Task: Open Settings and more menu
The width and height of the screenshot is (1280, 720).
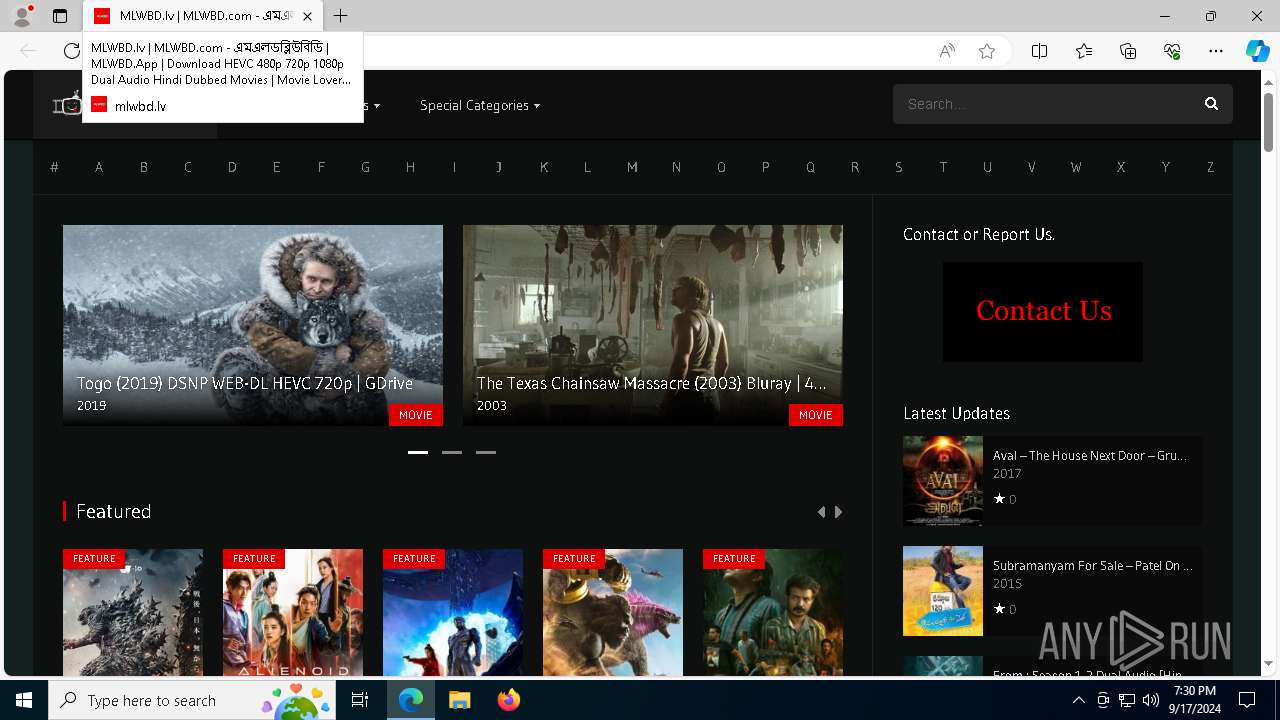Action: click(x=1216, y=51)
